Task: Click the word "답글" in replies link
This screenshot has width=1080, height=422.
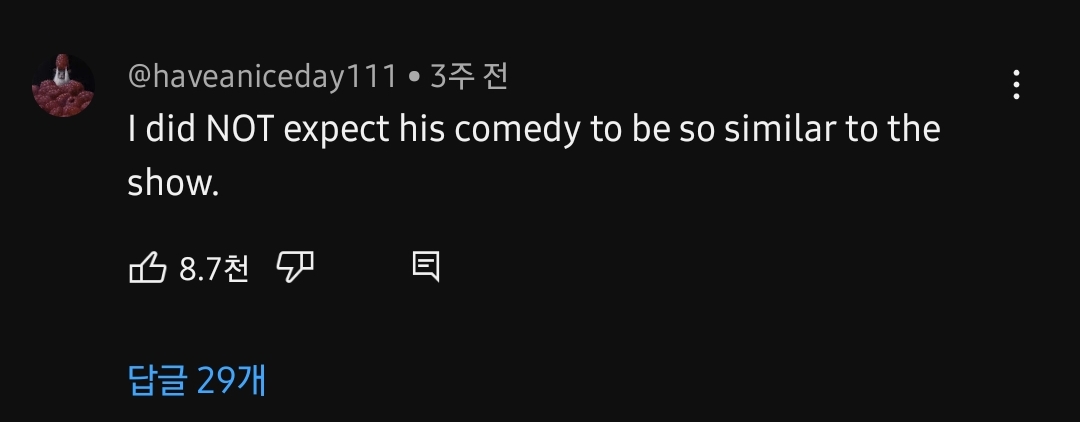Action: (158, 381)
